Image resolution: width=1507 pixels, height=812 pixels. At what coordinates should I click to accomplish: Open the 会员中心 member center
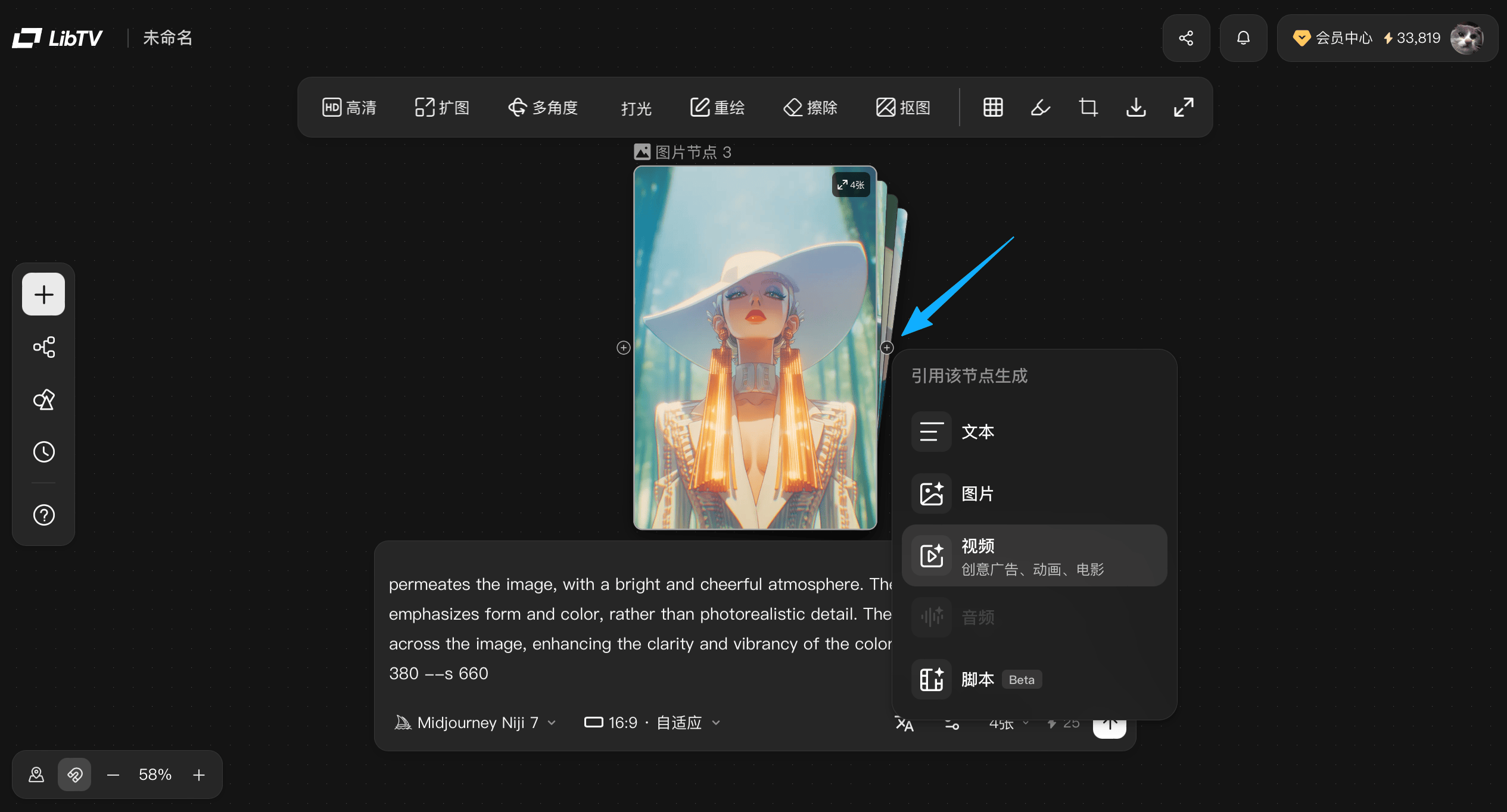tap(1333, 38)
